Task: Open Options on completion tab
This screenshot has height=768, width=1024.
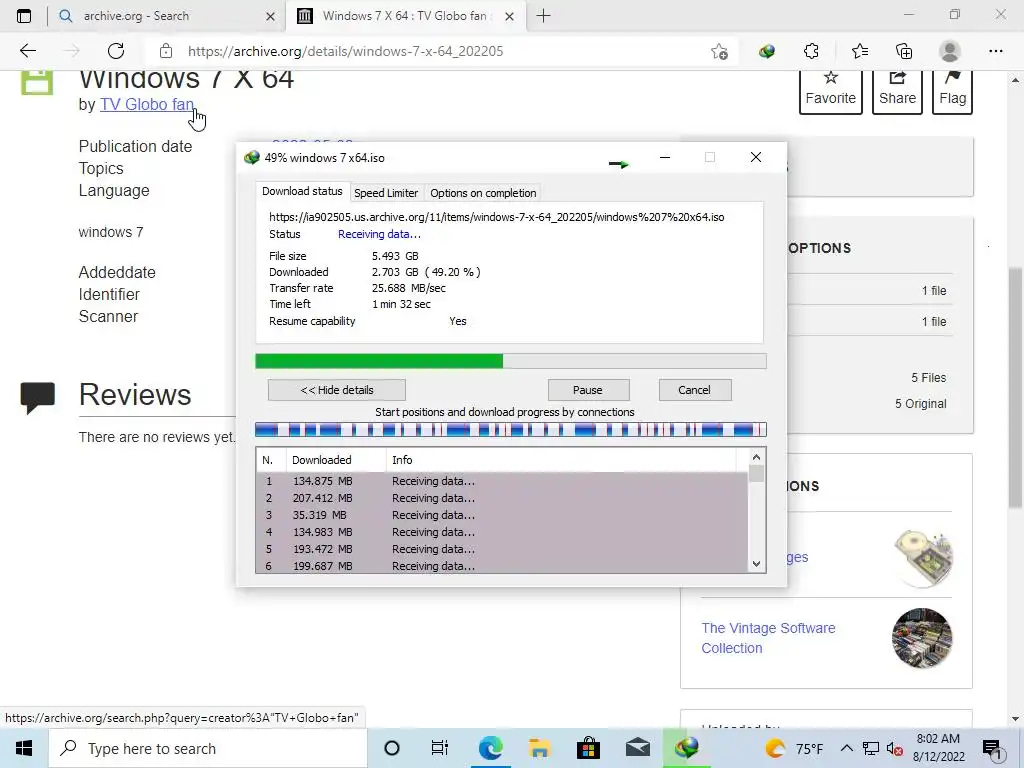Action: pos(483,193)
